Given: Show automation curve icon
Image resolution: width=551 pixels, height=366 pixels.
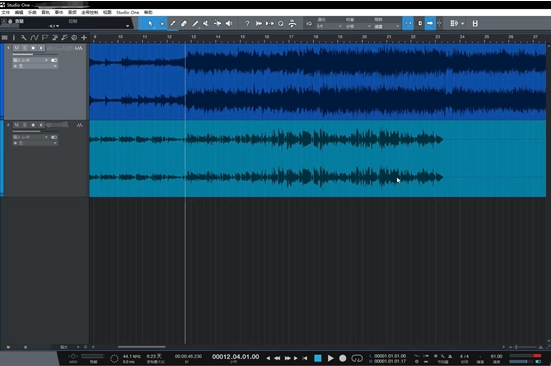Looking at the screenshot, I should click(34, 38).
